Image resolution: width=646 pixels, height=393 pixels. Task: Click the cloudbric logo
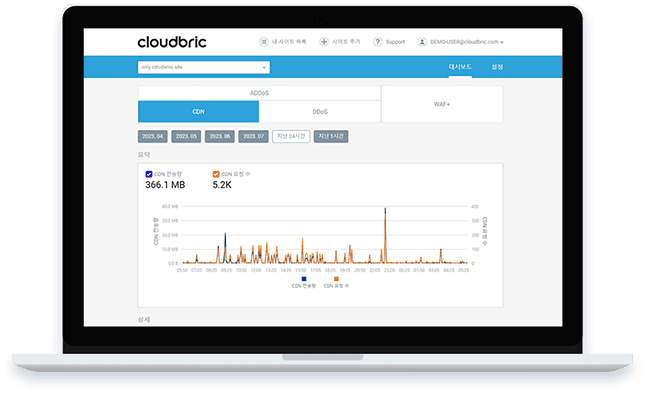pos(172,42)
